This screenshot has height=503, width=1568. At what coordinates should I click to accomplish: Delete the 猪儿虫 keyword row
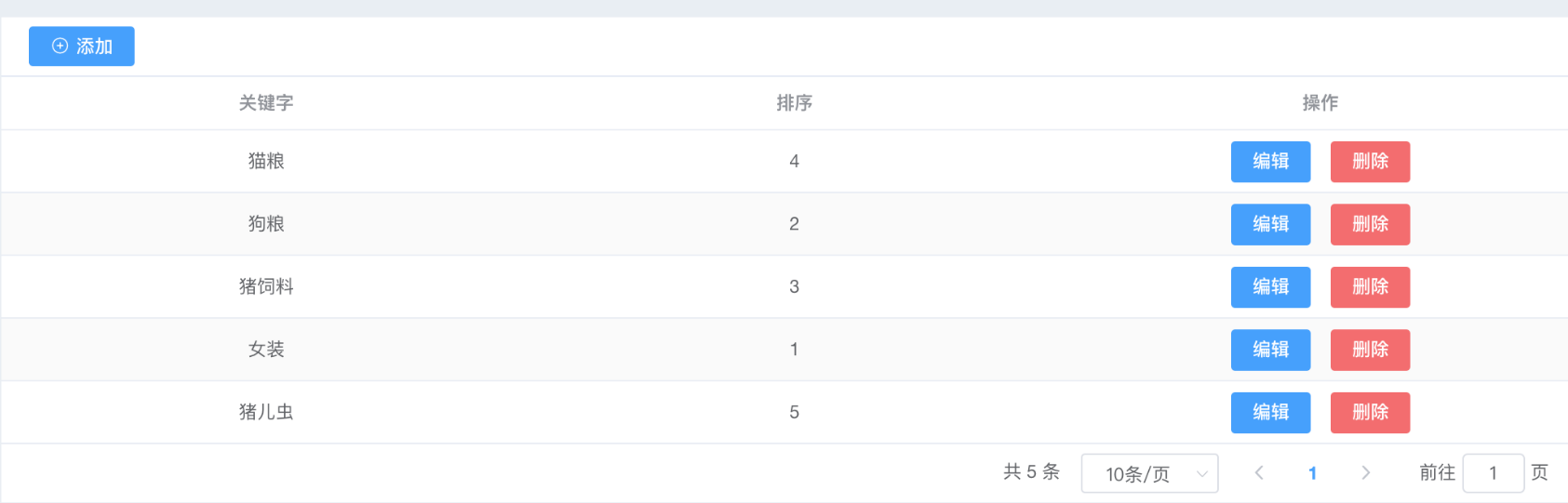pos(1370,413)
